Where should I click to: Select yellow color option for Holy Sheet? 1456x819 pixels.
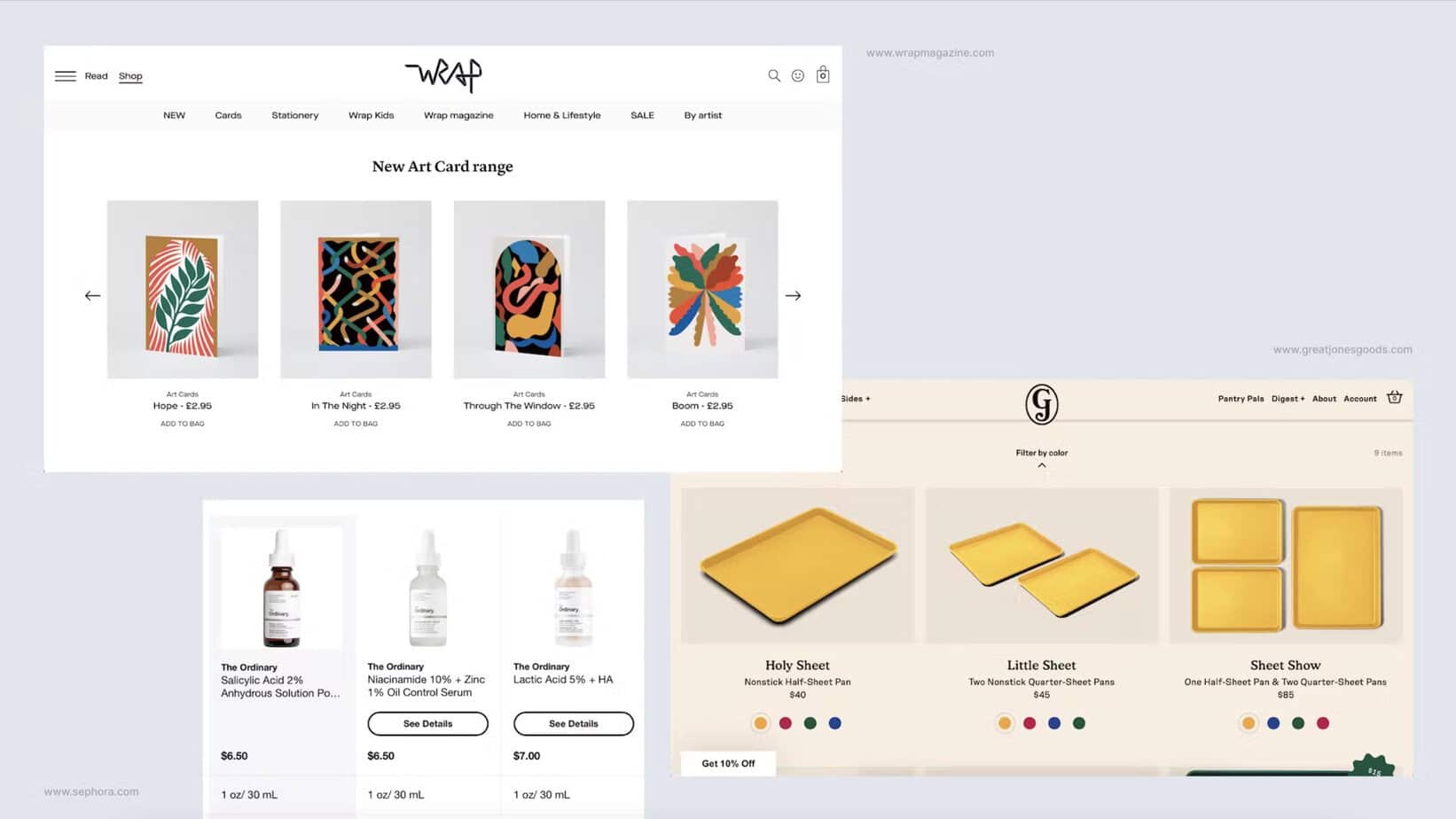tap(761, 723)
